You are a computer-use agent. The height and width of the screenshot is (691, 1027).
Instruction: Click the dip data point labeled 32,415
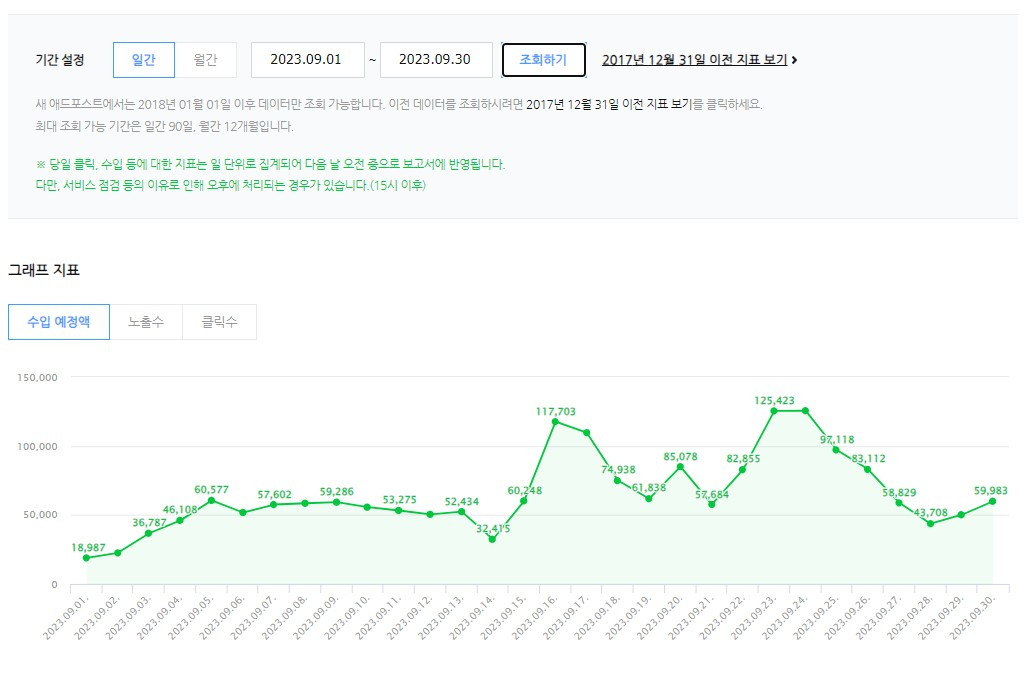pos(492,538)
